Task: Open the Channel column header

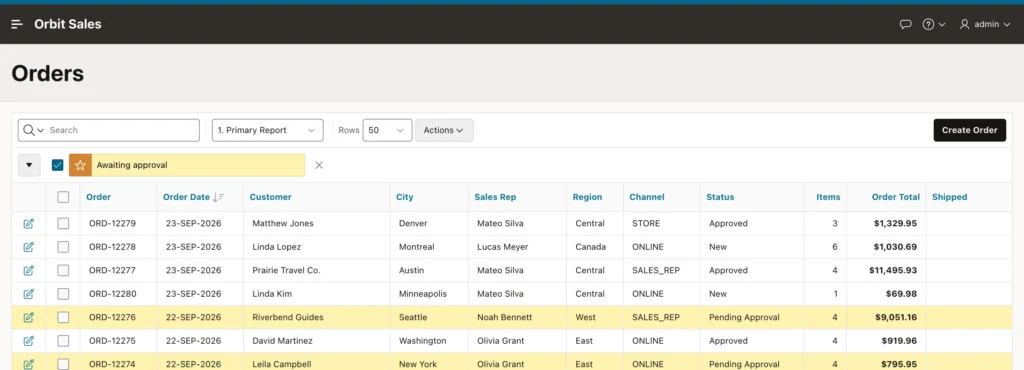Action: 647,197
